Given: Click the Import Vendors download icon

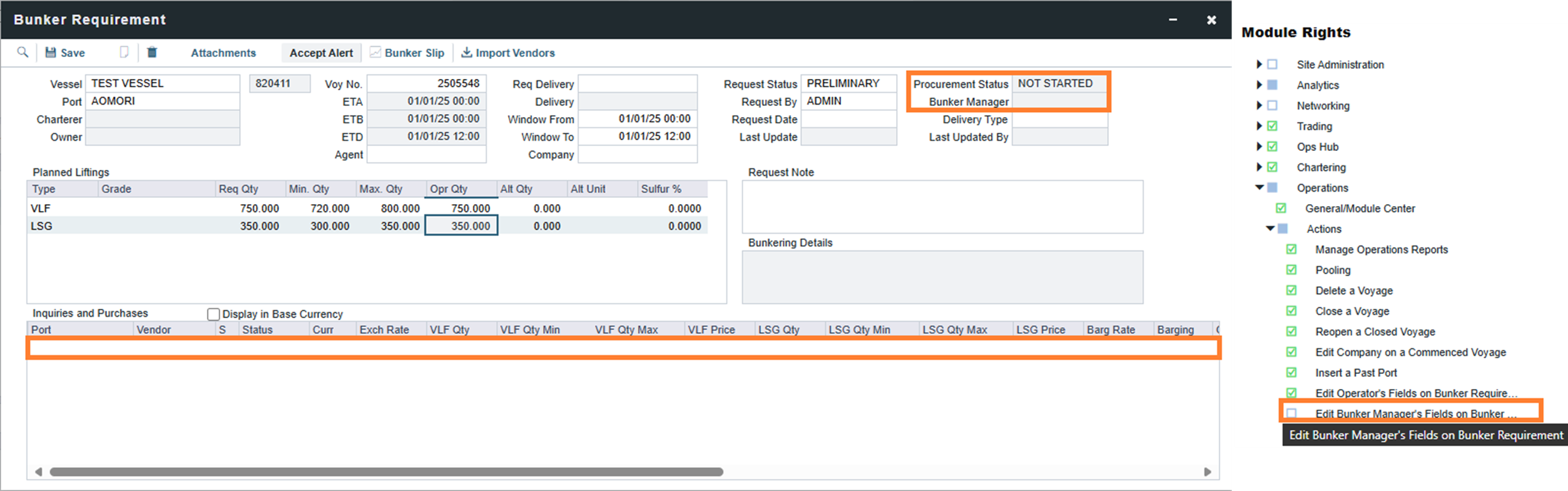Looking at the screenshot, I should point(466,53).
